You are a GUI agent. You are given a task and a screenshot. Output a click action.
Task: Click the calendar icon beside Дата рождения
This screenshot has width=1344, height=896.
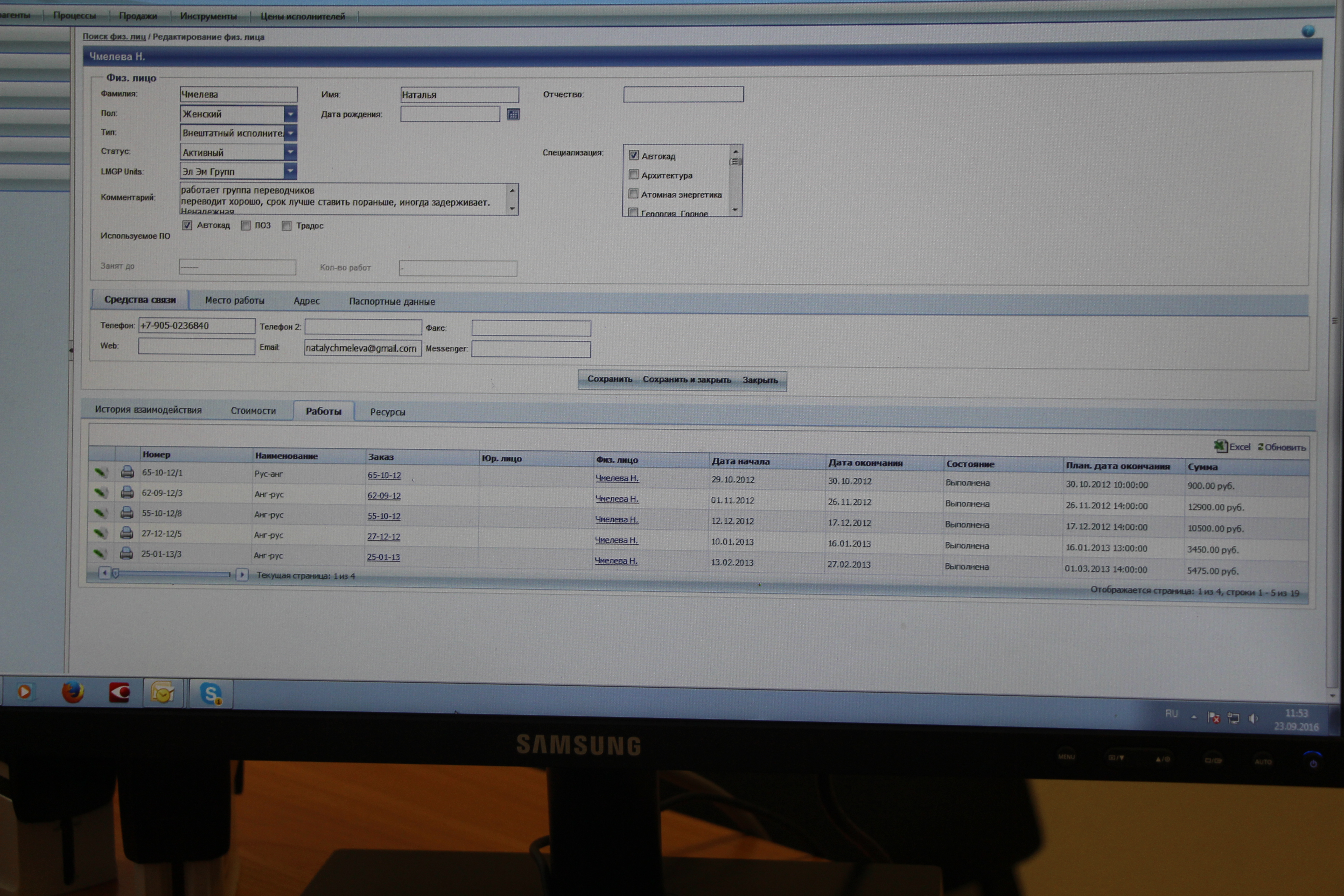tap(513, 115)
